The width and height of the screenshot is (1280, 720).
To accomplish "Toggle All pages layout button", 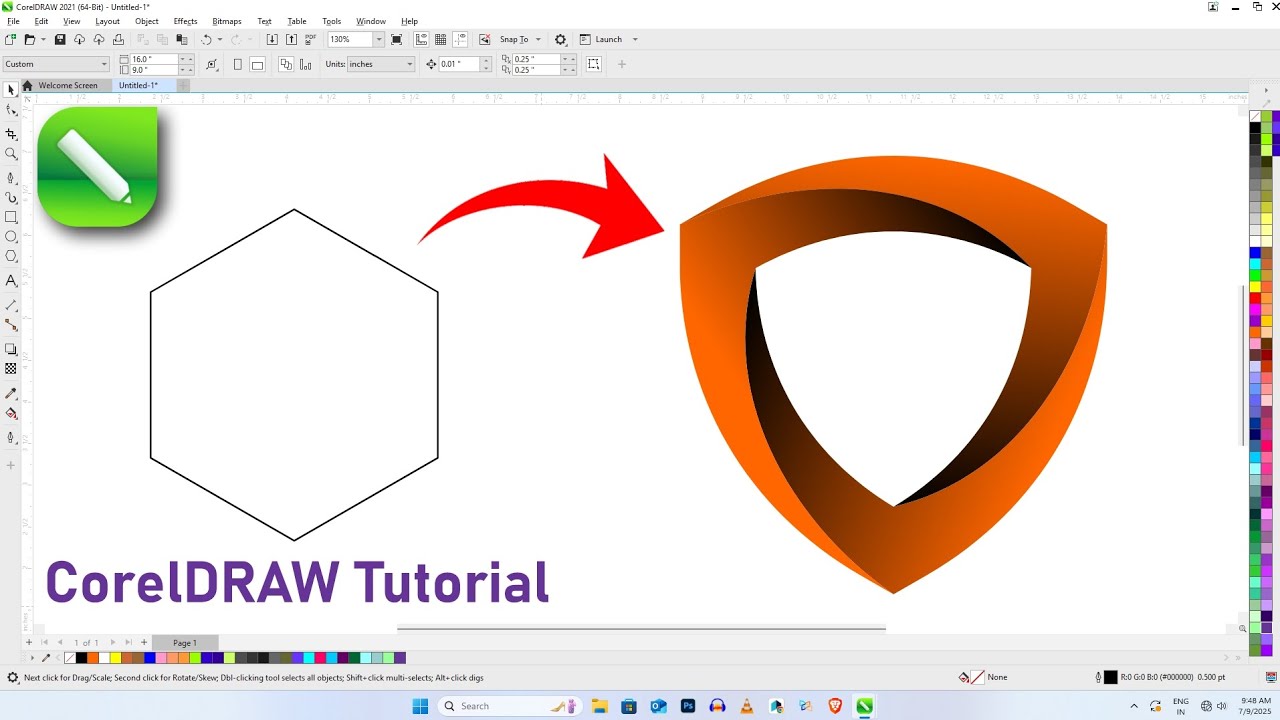I will tap(286, 64).
